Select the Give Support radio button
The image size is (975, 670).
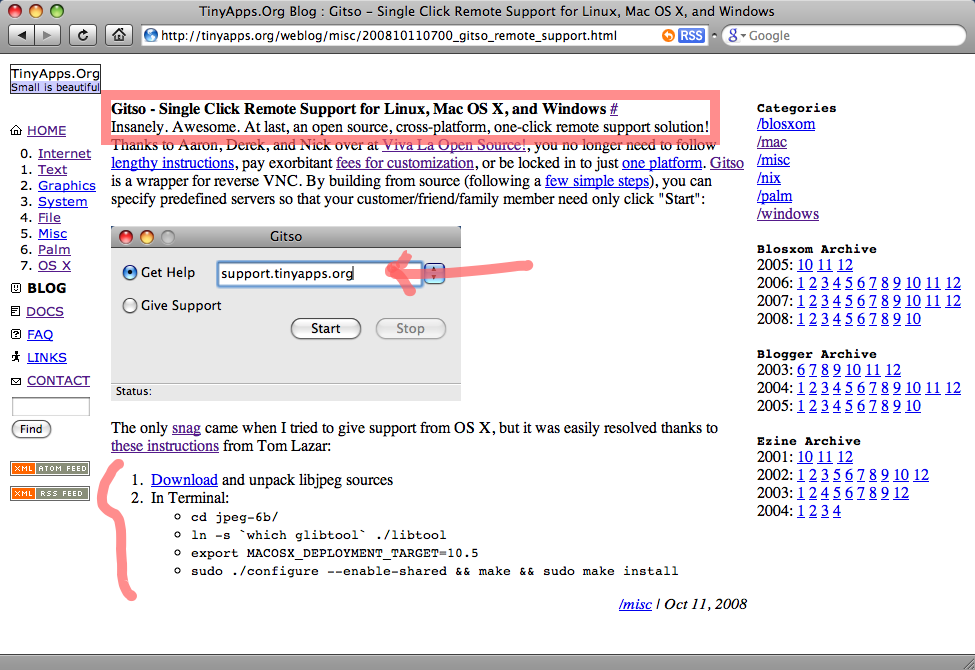coord(130,306)
